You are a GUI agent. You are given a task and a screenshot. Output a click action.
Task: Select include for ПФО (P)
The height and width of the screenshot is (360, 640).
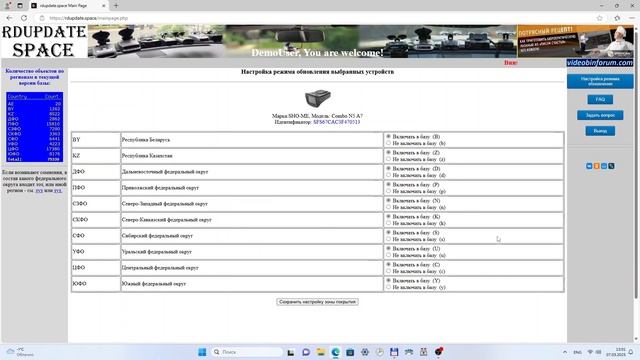point(388,184)
